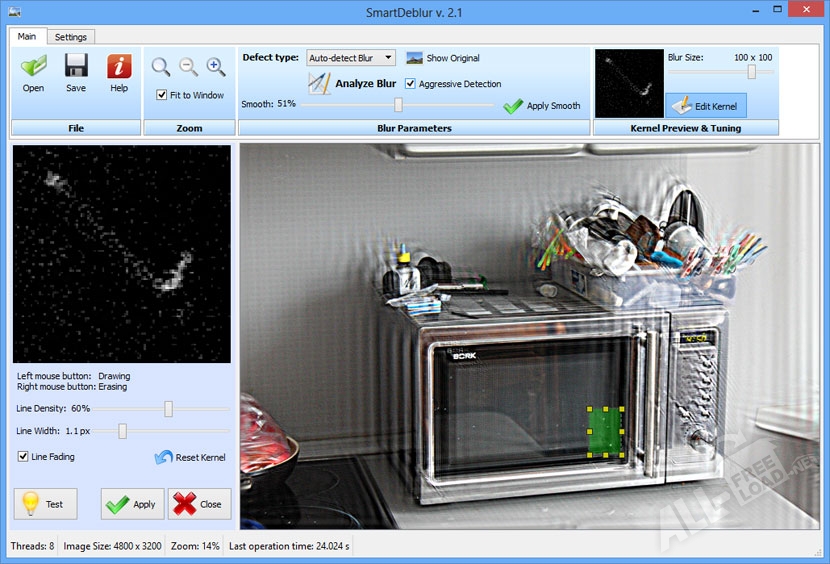Screen dimensions: 830x564
Task: Select the Main tab
Action: (27, 37)
